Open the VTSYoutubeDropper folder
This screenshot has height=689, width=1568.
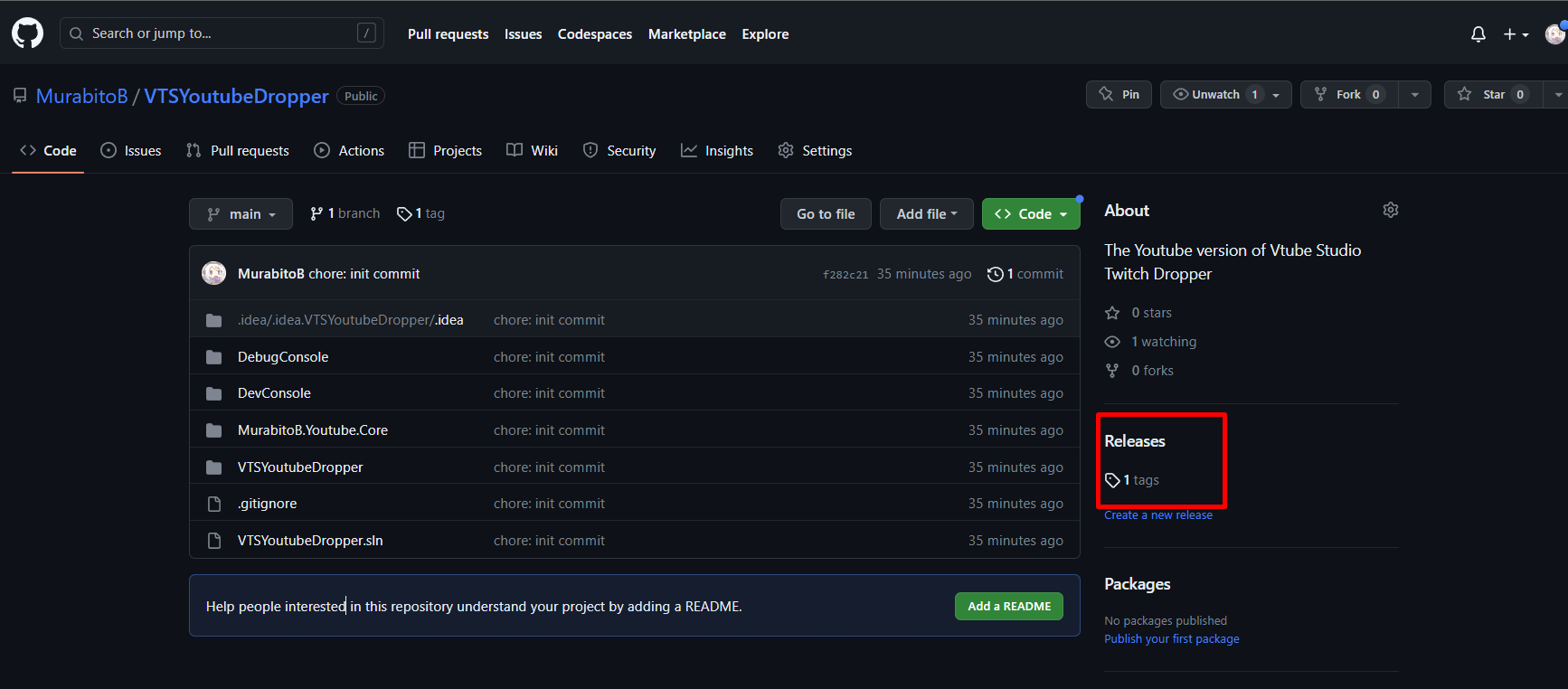pos(300,467)
